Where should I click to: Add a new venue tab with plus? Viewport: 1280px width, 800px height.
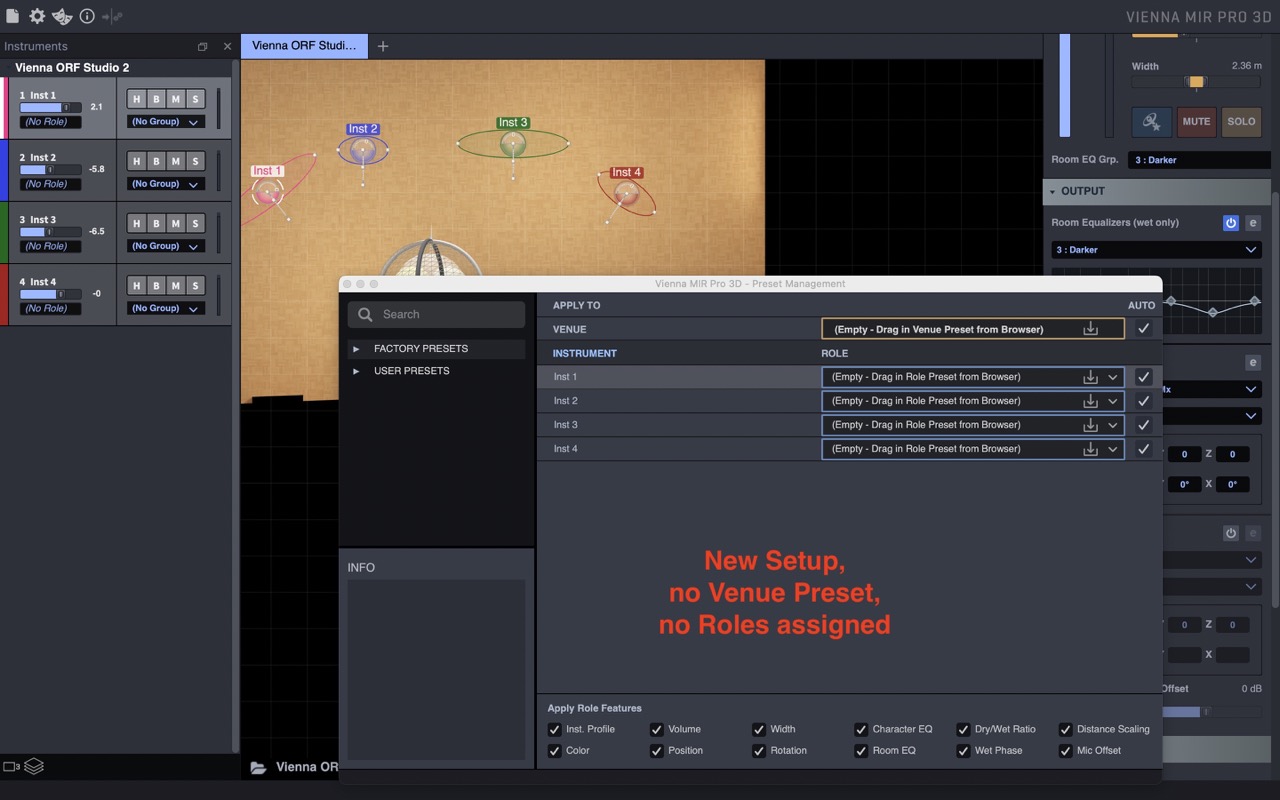tap(382, 46)
